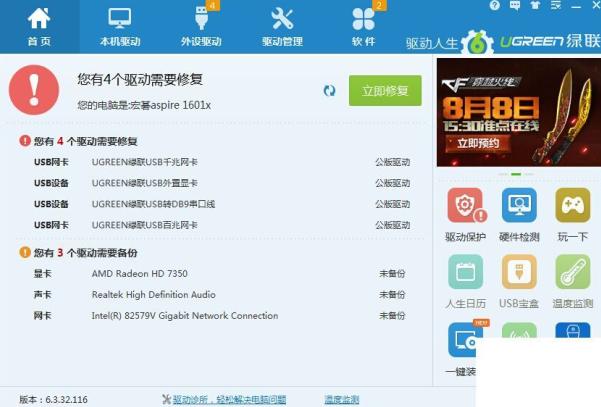Image resolution: width=601 pixels, height=407 pixels.
Task: Click the 您有 3 个驱动需要备份 section header
Action: click(x=79, y=253)
